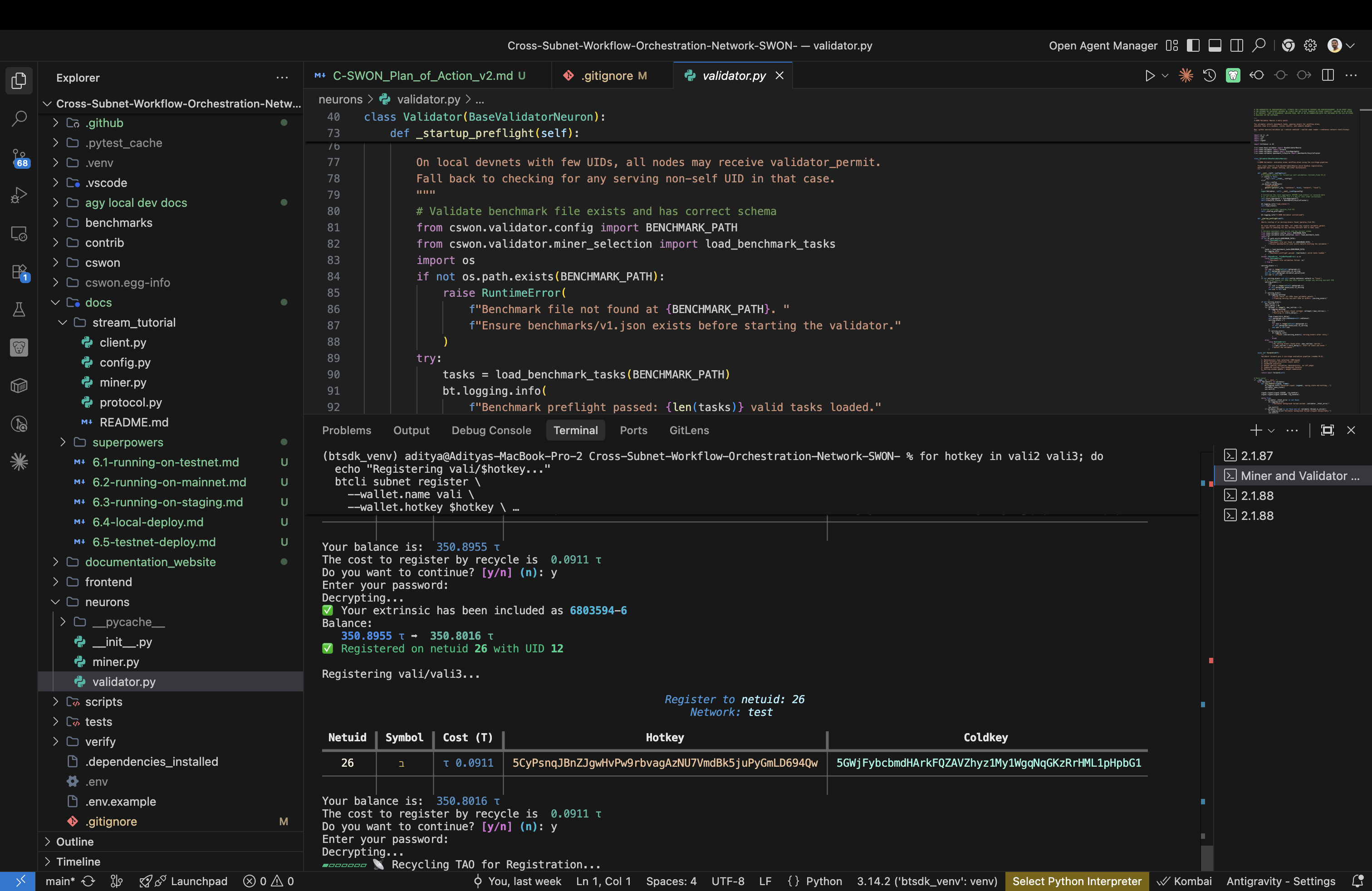Toggle the secondary sidebar visibility
The height and width of the screenshot is (891, 1372).
[1236, 45]
